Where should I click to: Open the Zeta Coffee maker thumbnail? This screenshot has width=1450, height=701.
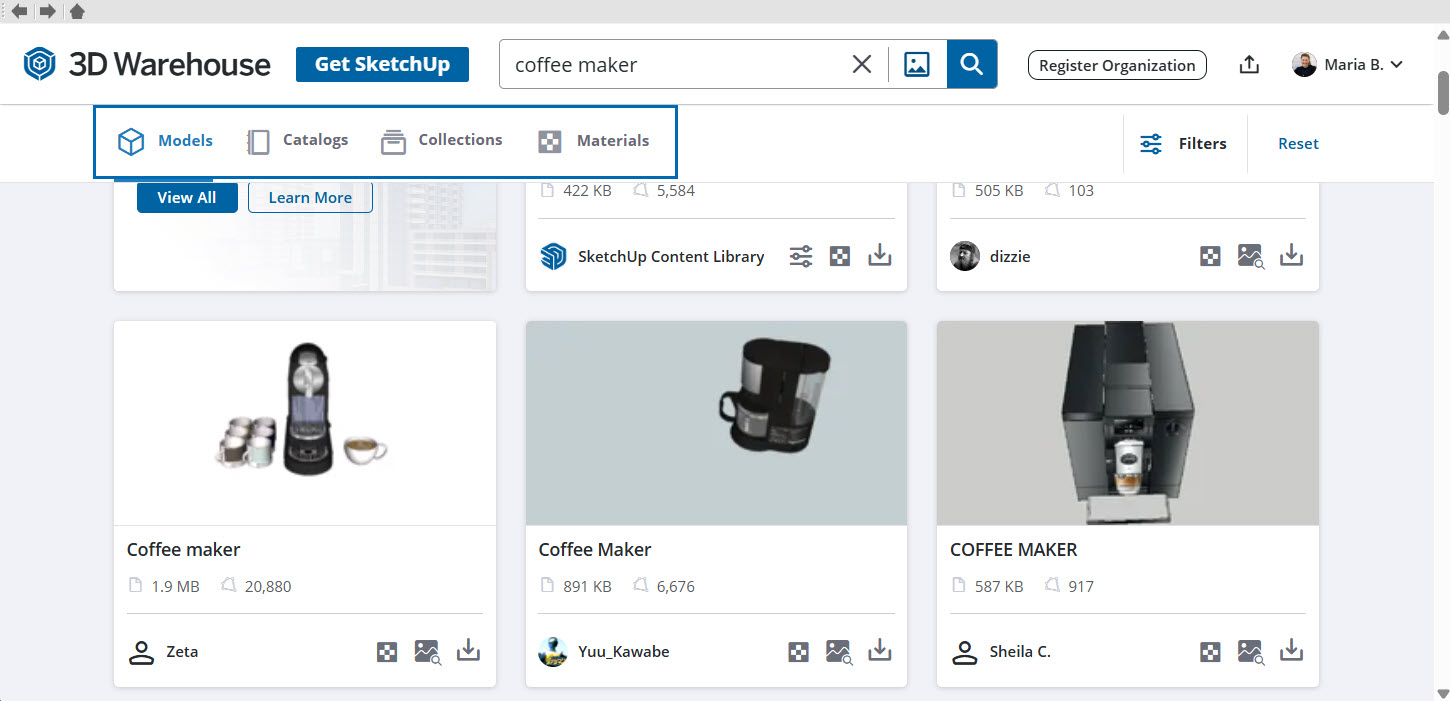pyautogui.click(x=305, y=423)
